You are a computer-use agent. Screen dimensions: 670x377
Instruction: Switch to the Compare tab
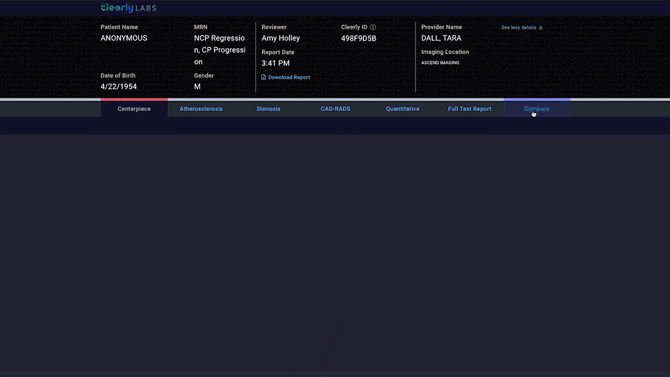[x=537, y=109]
